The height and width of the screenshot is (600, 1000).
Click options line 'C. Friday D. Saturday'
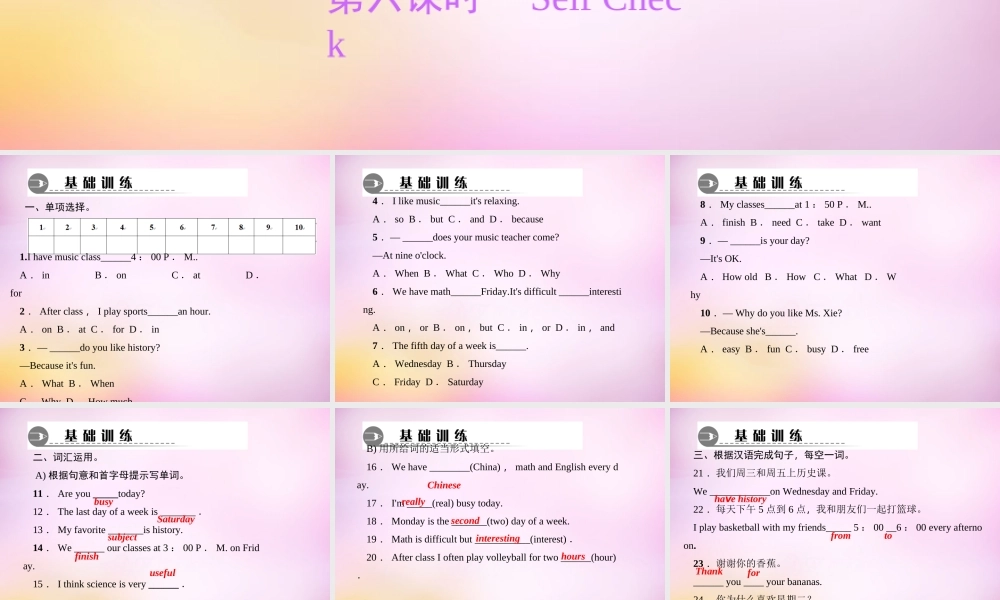coord(428,382)
